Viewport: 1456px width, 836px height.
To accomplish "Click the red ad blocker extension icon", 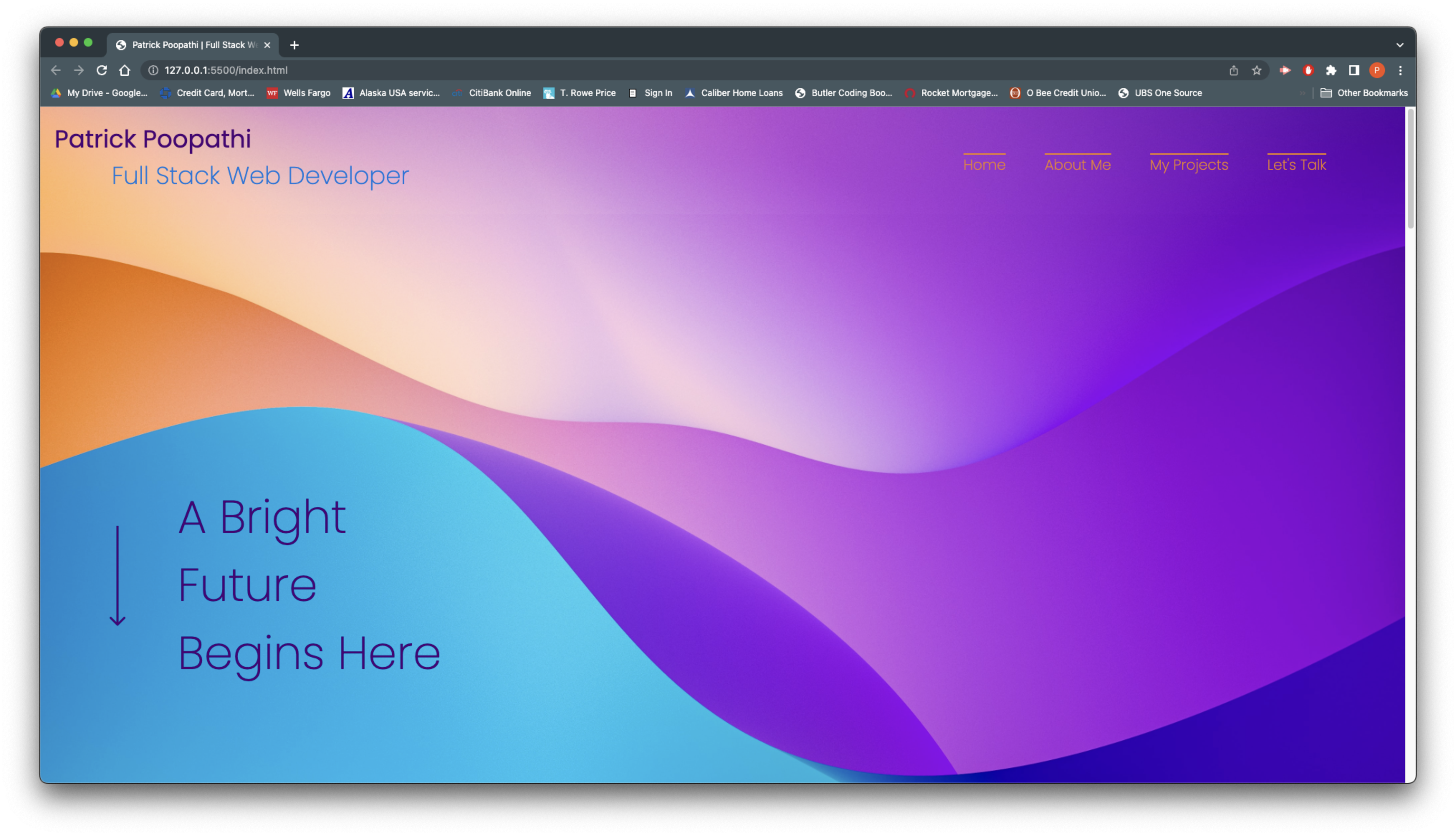I will coord(1308,70).
